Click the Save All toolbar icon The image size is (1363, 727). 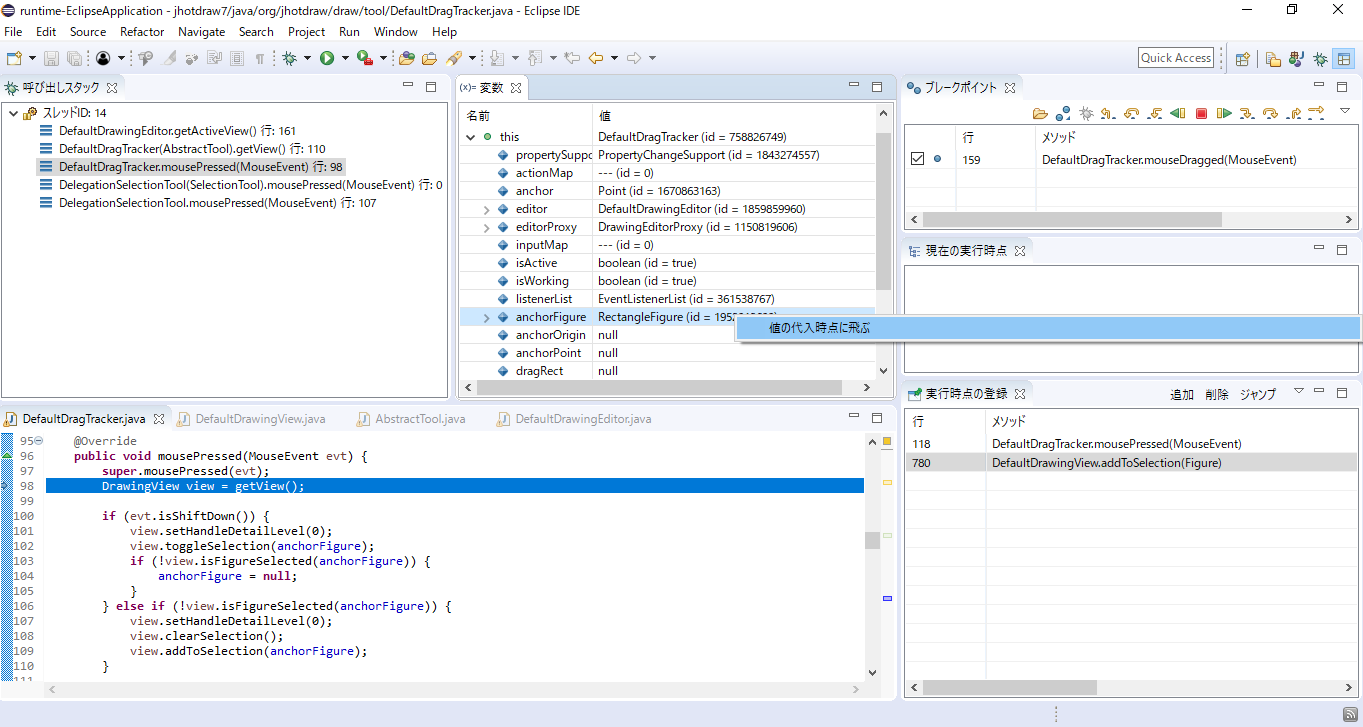[x=75, y=58]
